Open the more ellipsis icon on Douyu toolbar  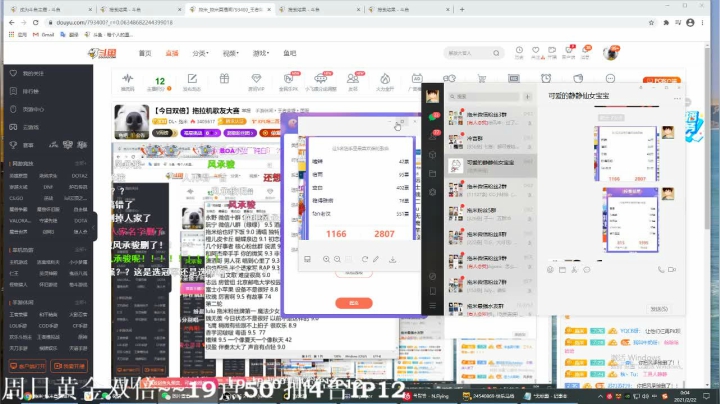[610, 79]
